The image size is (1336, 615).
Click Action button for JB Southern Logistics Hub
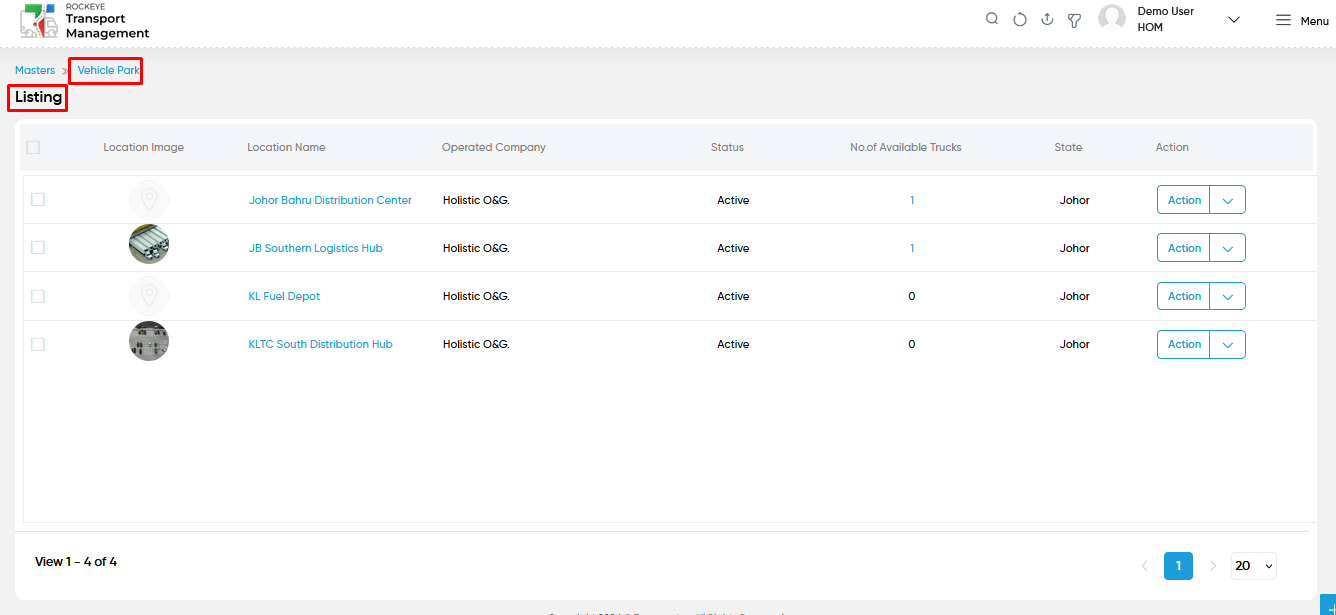1184,248
